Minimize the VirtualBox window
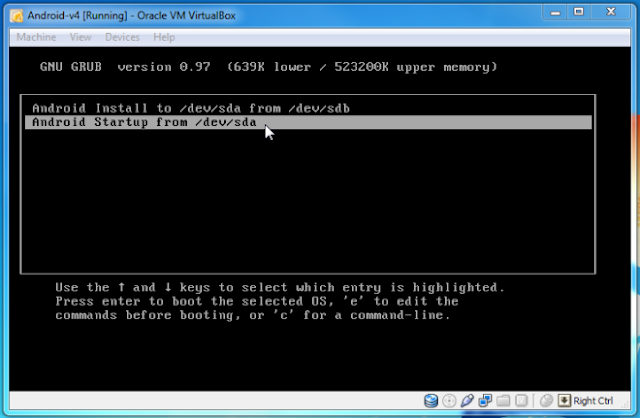 tap(555, 12)
